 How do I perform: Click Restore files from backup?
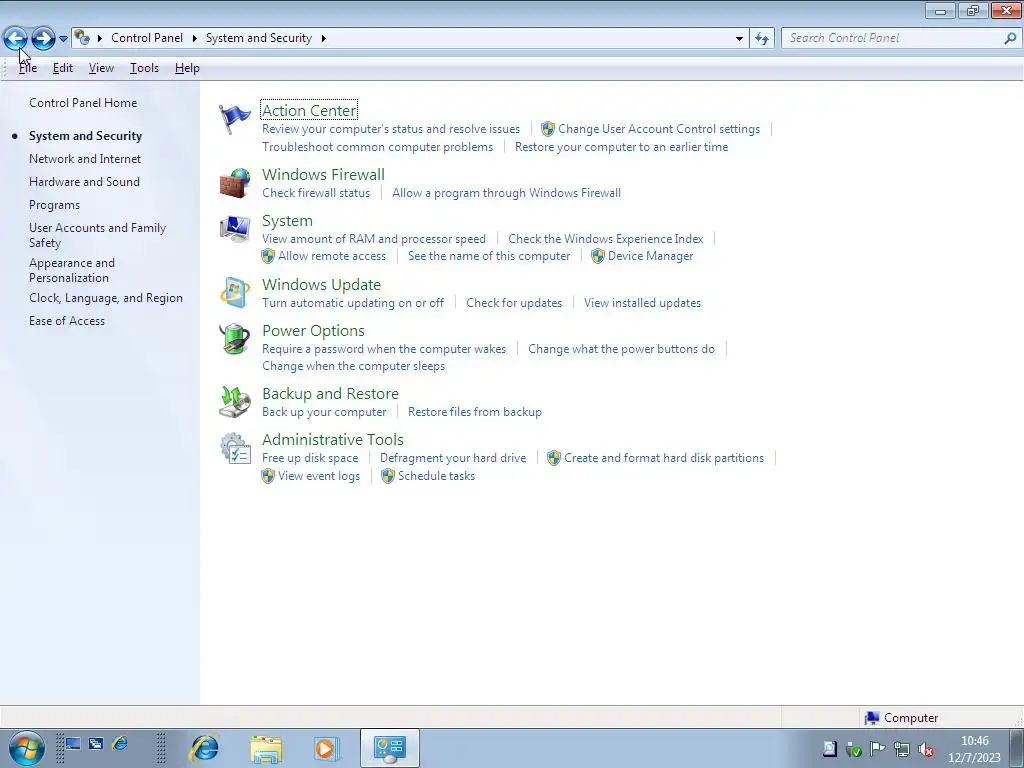tap(475, 412)
